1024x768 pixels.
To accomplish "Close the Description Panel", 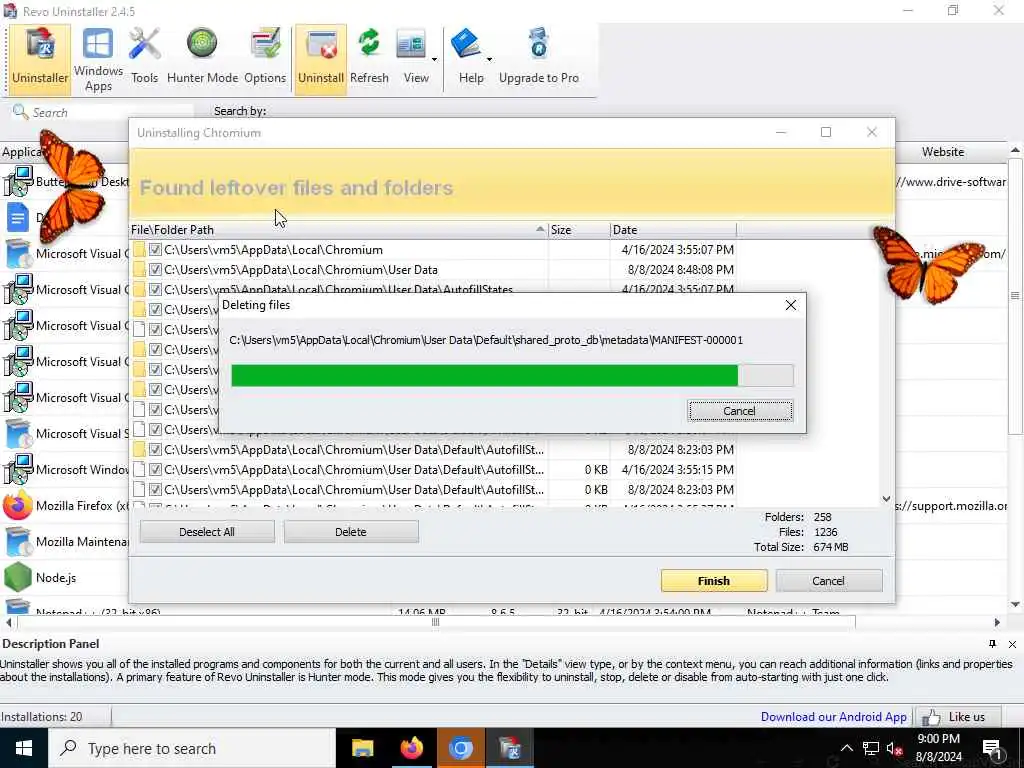I will click(x=1012, y=644).
